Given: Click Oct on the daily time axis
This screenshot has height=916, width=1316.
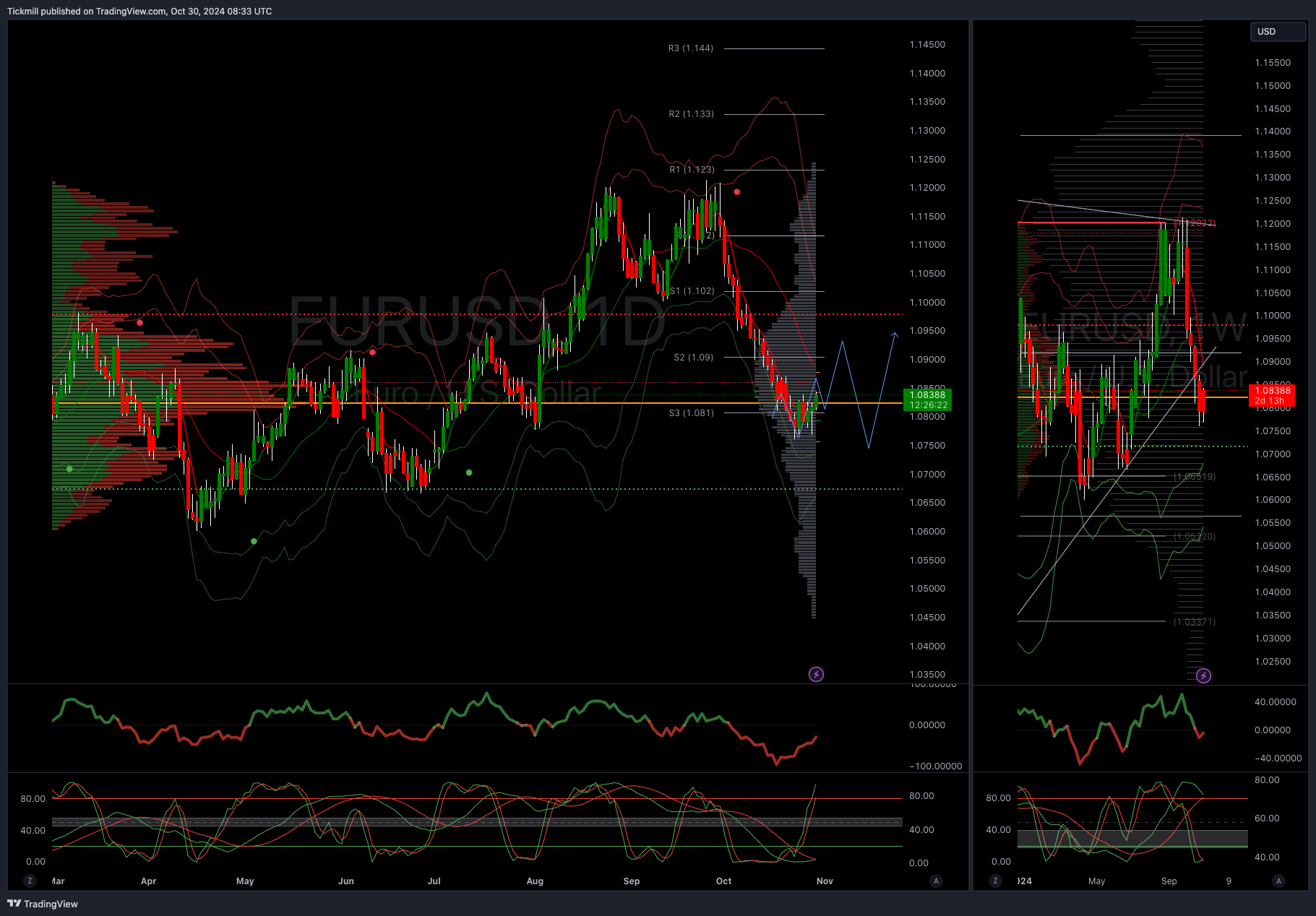Looking at the screenshot, I should point(723,881).
